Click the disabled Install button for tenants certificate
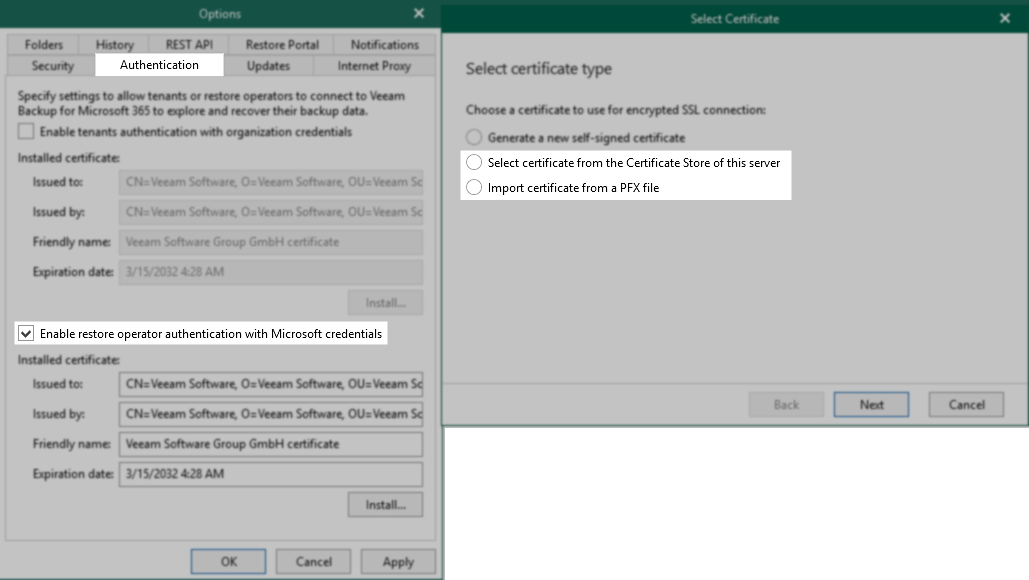 pos(385,302)
